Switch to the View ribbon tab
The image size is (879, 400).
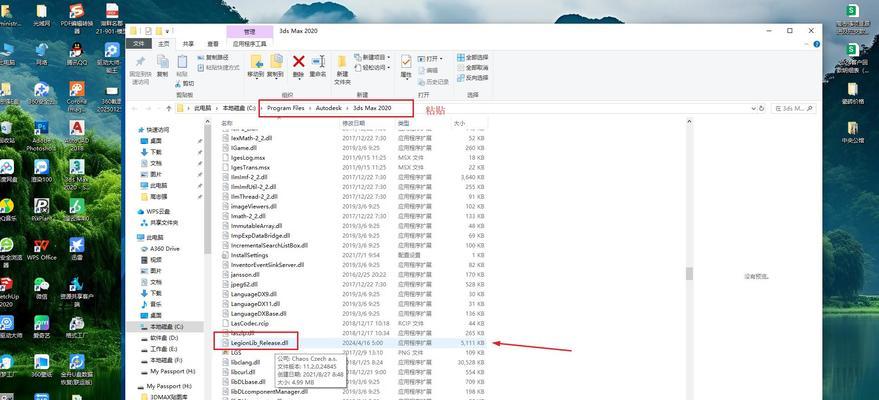point(213,44)
